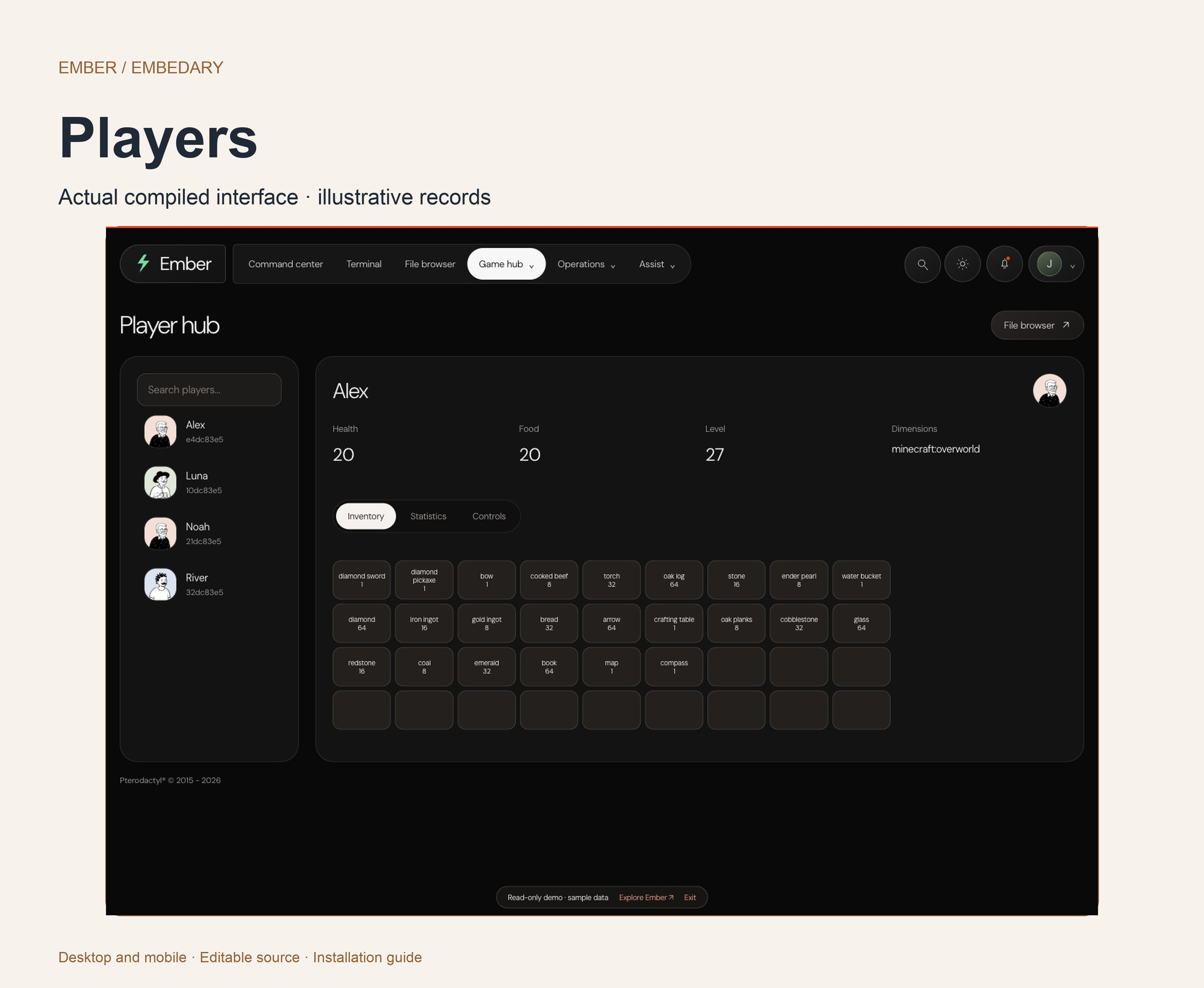This screenshot has width=1204, height=988.
Task: Open Terminal in the nav
Action: [x=364, y=264]
